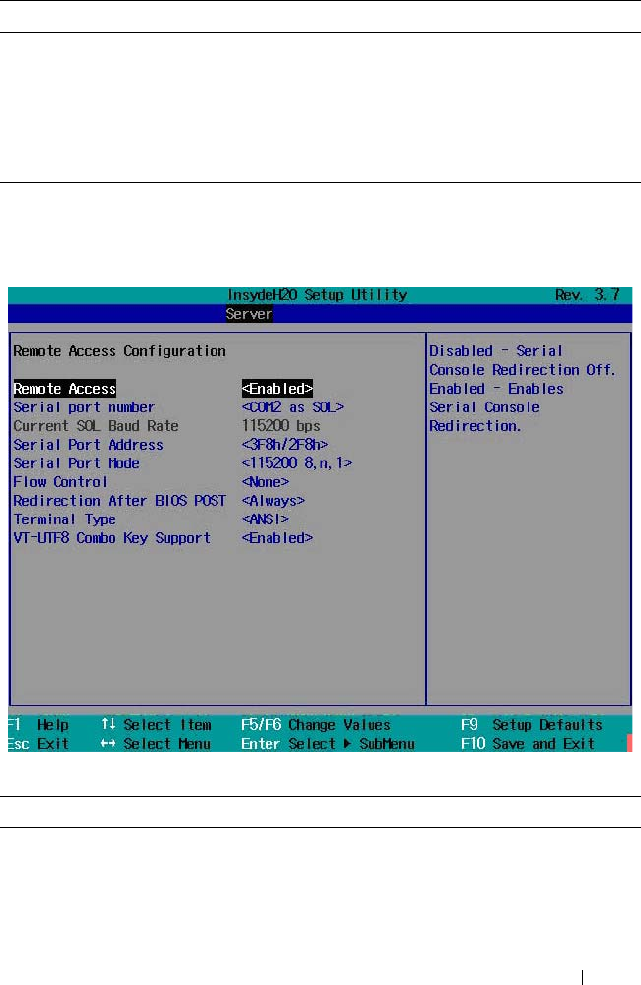Click the F5/F6 Change Values hint

pyautogui.click(x=315, y=725)
